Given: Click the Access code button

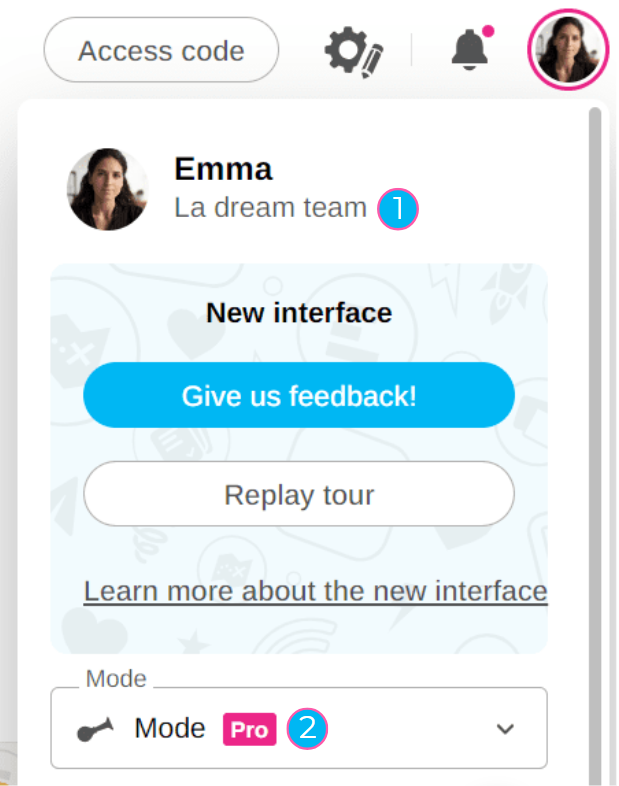Looking at the screenshot, I should coord(161,50).
